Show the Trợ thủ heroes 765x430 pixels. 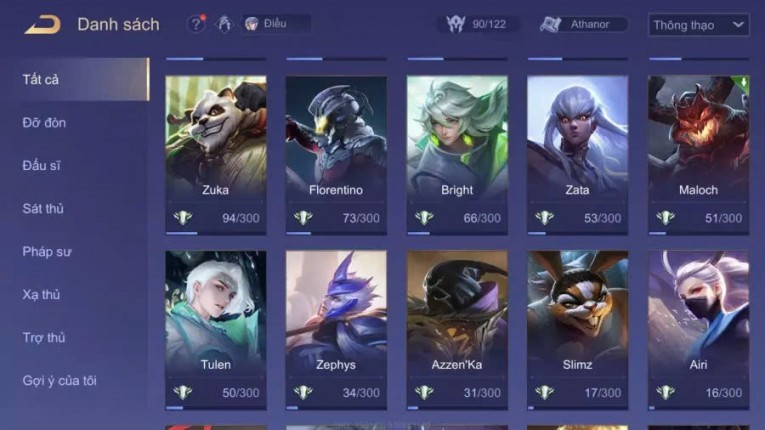44,338
